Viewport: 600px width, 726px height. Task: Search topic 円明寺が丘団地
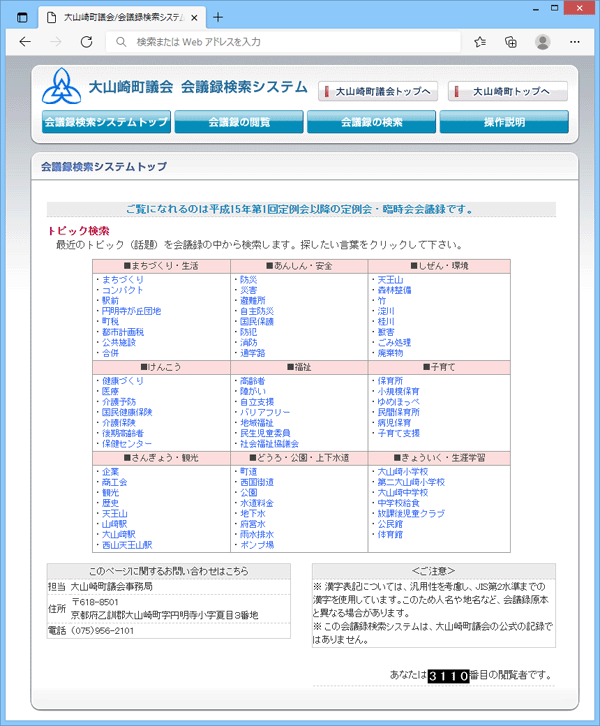click(x=131, y=311)
